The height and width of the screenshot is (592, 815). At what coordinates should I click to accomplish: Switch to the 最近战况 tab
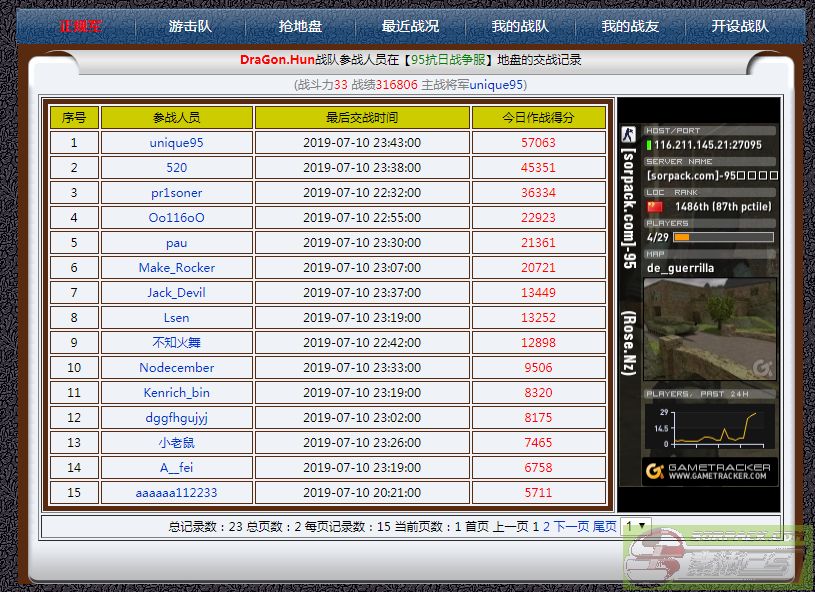(410, 26)
